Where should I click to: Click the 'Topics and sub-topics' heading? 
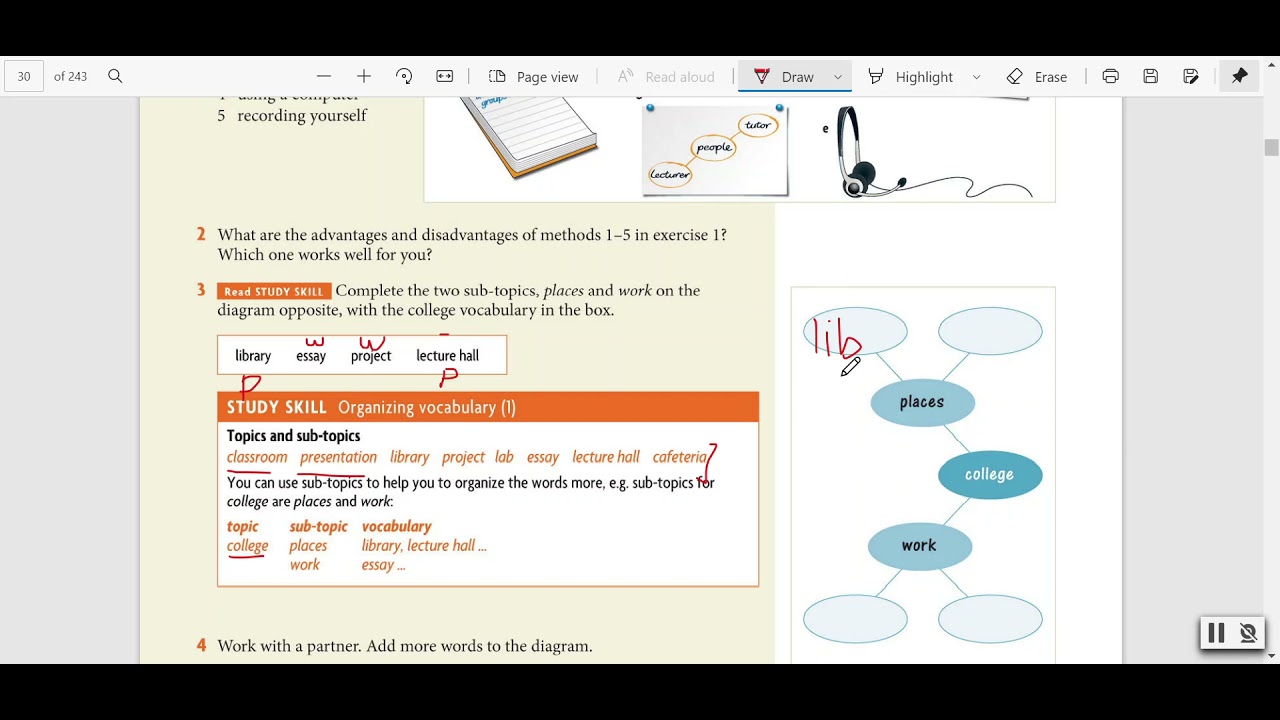294,436
